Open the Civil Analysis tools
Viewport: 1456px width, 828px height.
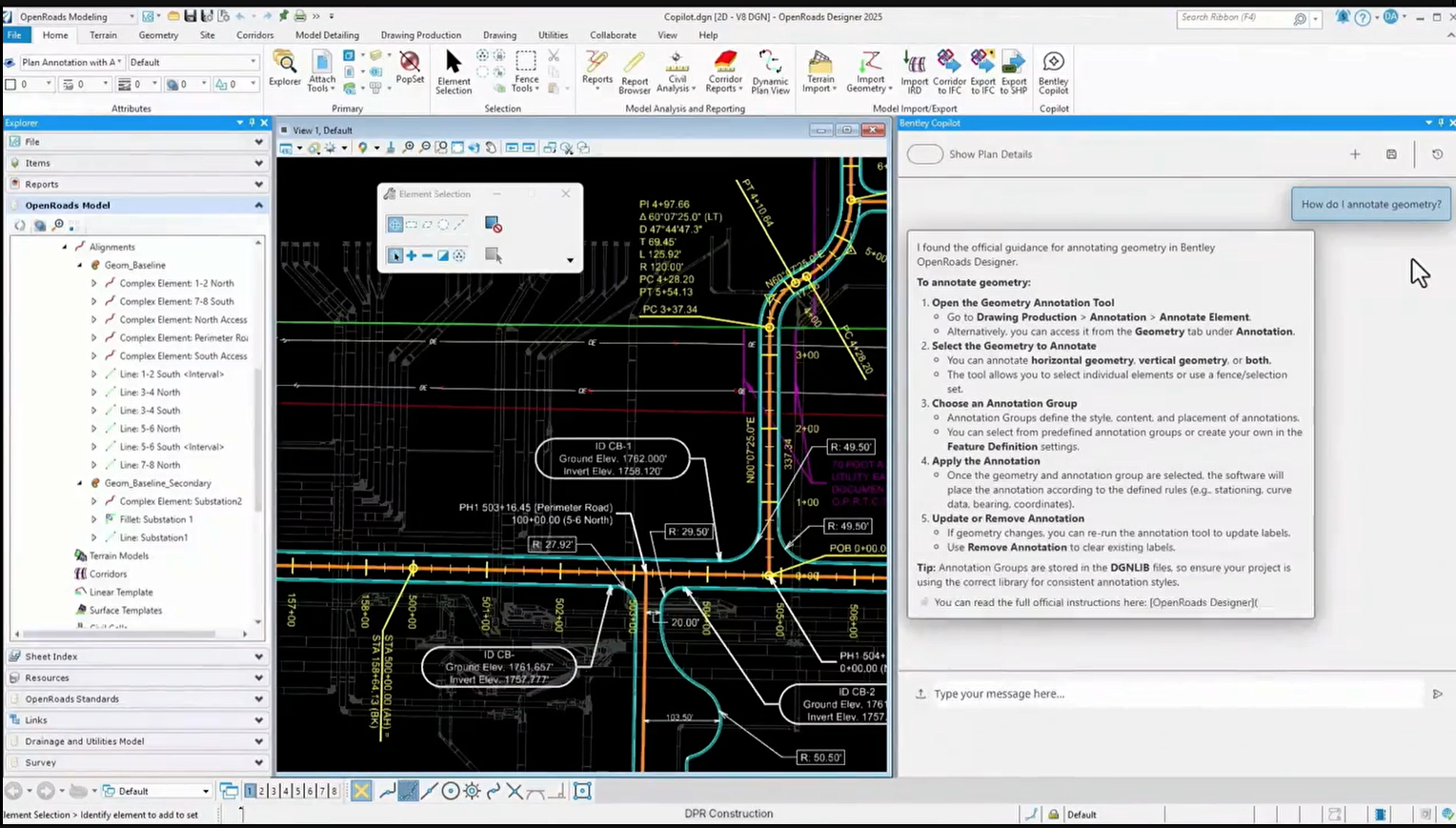[x=677, y=71]
